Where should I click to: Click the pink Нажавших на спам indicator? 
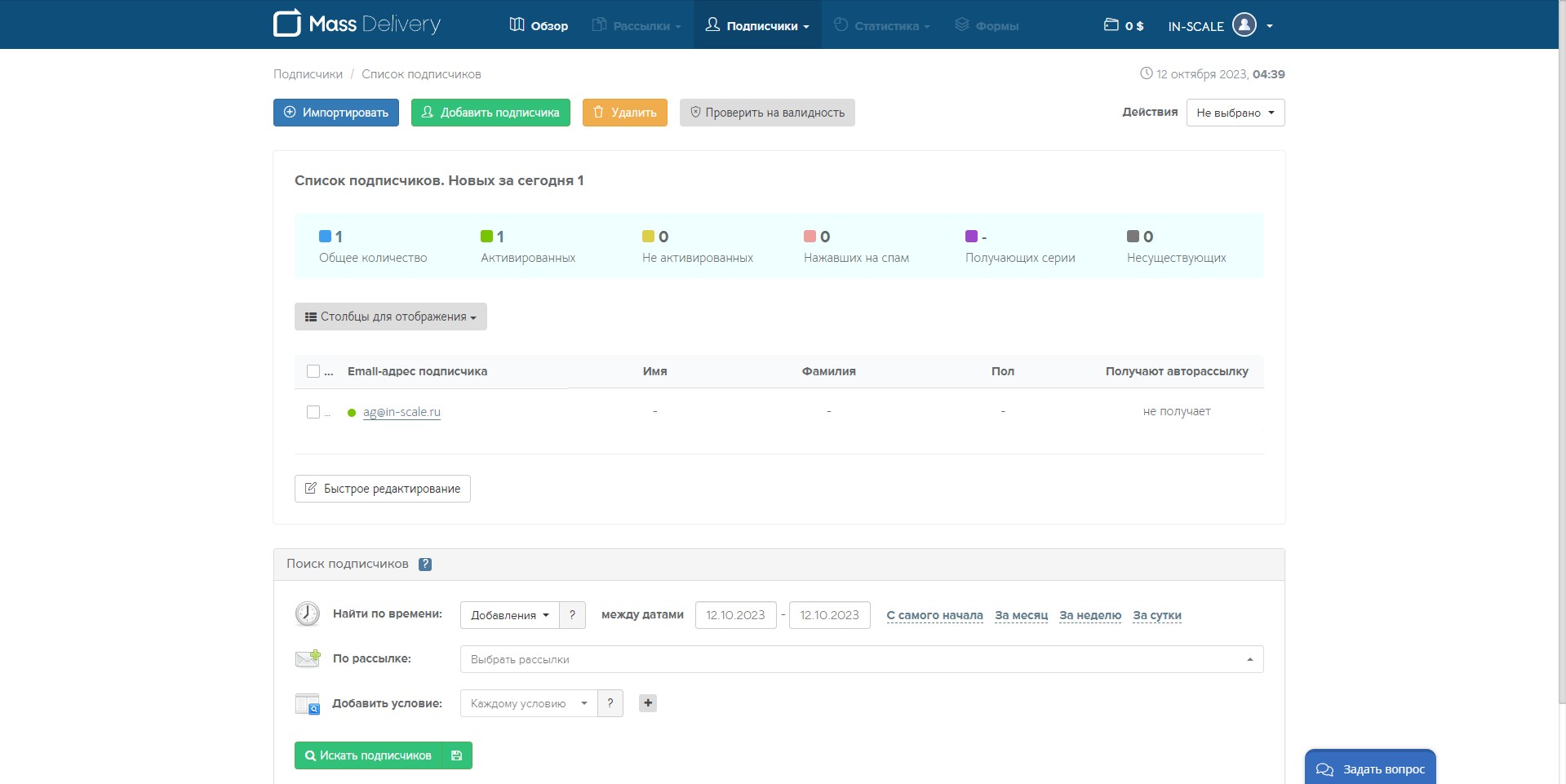point(810,236)
